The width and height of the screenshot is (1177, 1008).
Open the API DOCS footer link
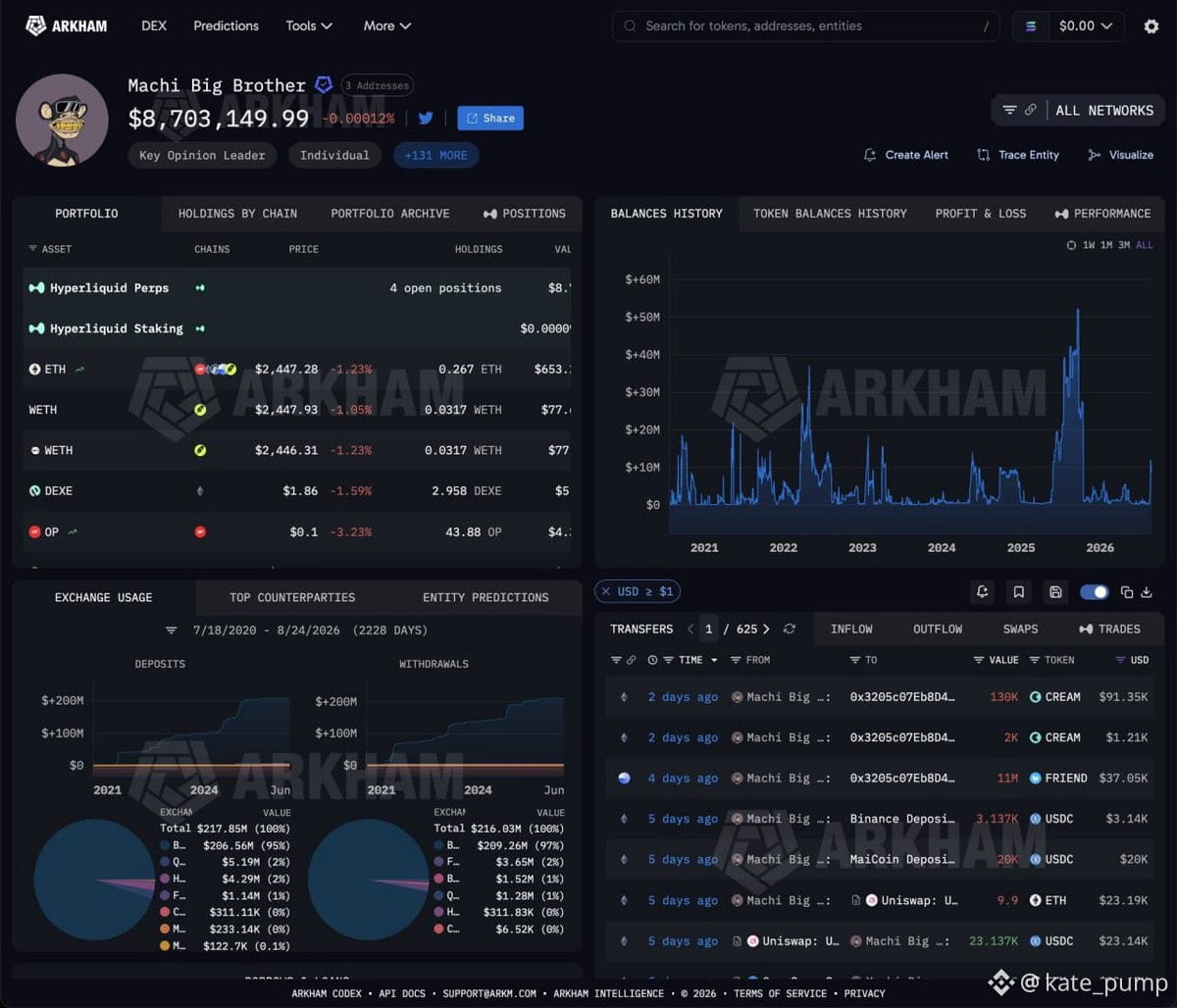tap(402, 993)
